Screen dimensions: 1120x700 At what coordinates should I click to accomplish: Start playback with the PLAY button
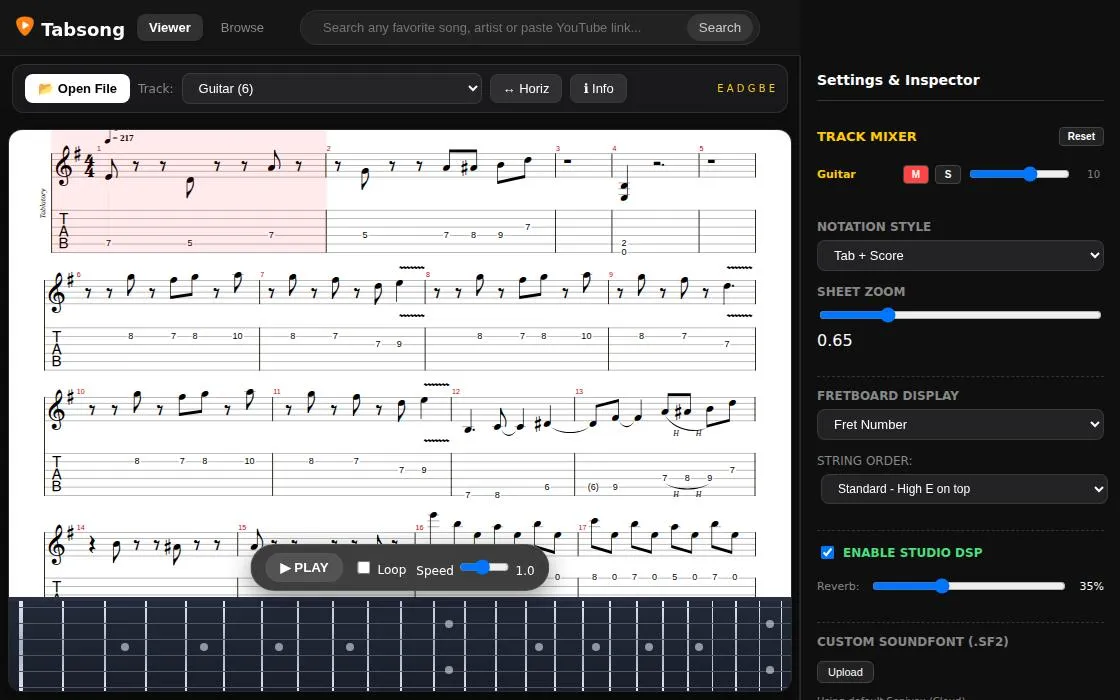[x=304, y=568]
